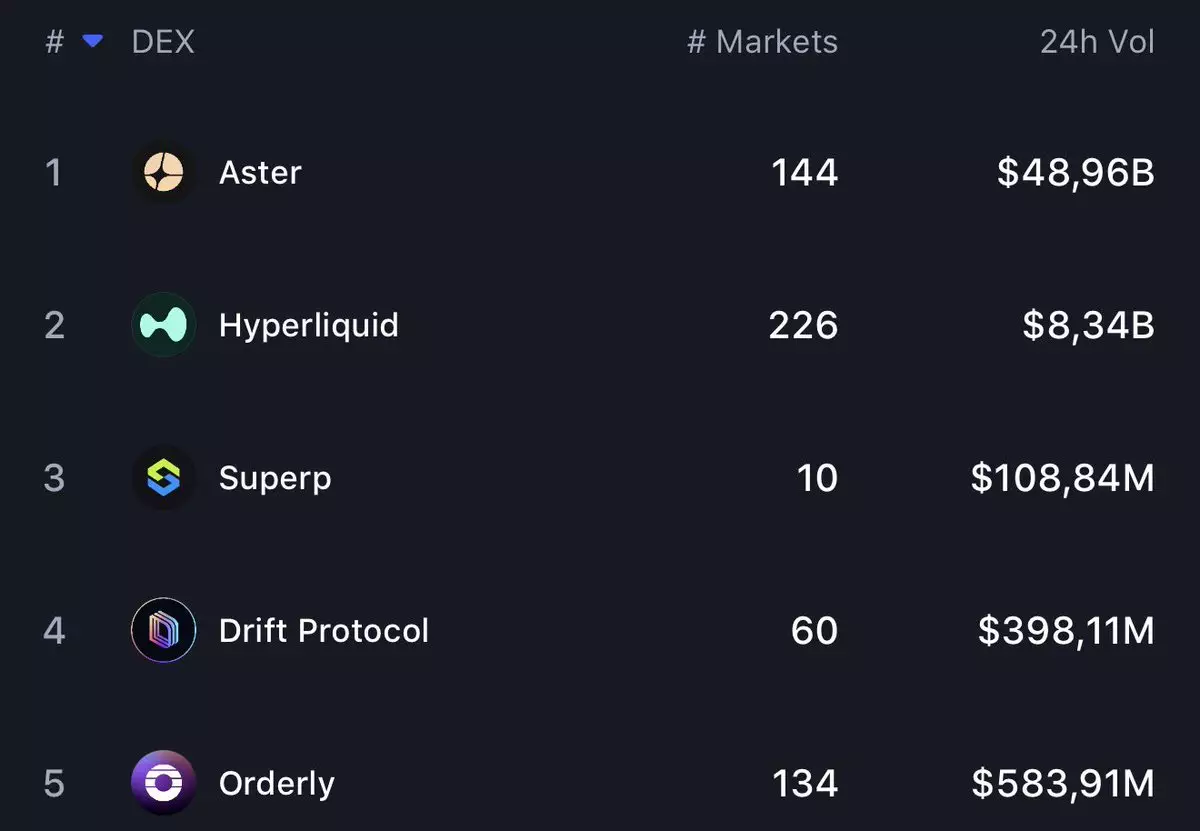The height and width of the screenshot is (831, 1200).
Task: Sort by # Markets column header
Action: (x=762, y=42)
